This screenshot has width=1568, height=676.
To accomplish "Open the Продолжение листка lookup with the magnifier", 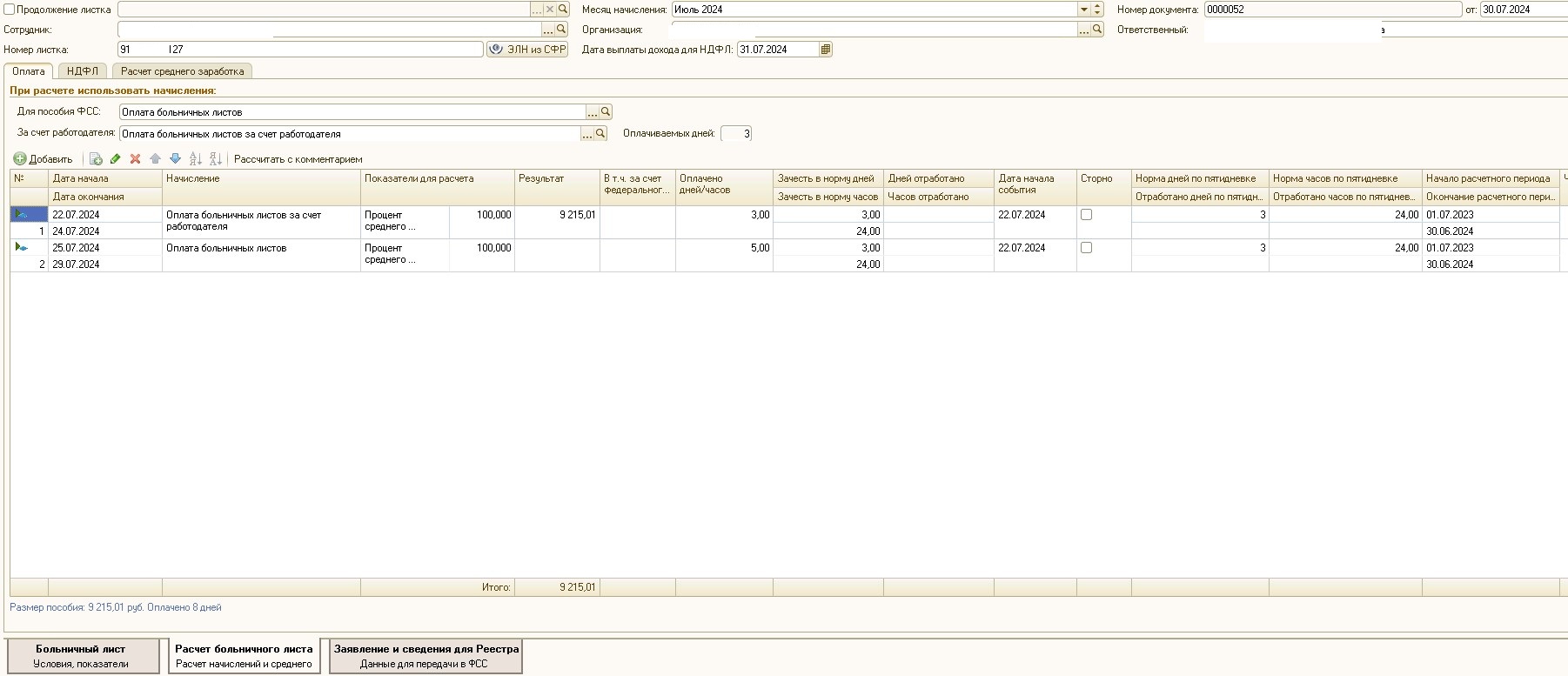I will [x=563, y=10].
